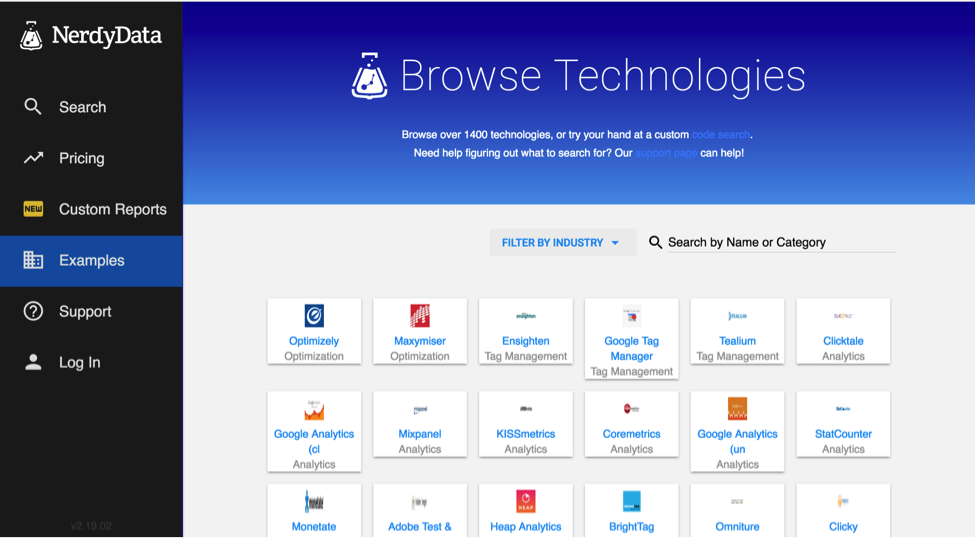
Task: Click the NEW badge icon beside Custom Reports
Action: pyautogui.click(x=33, y=209)
